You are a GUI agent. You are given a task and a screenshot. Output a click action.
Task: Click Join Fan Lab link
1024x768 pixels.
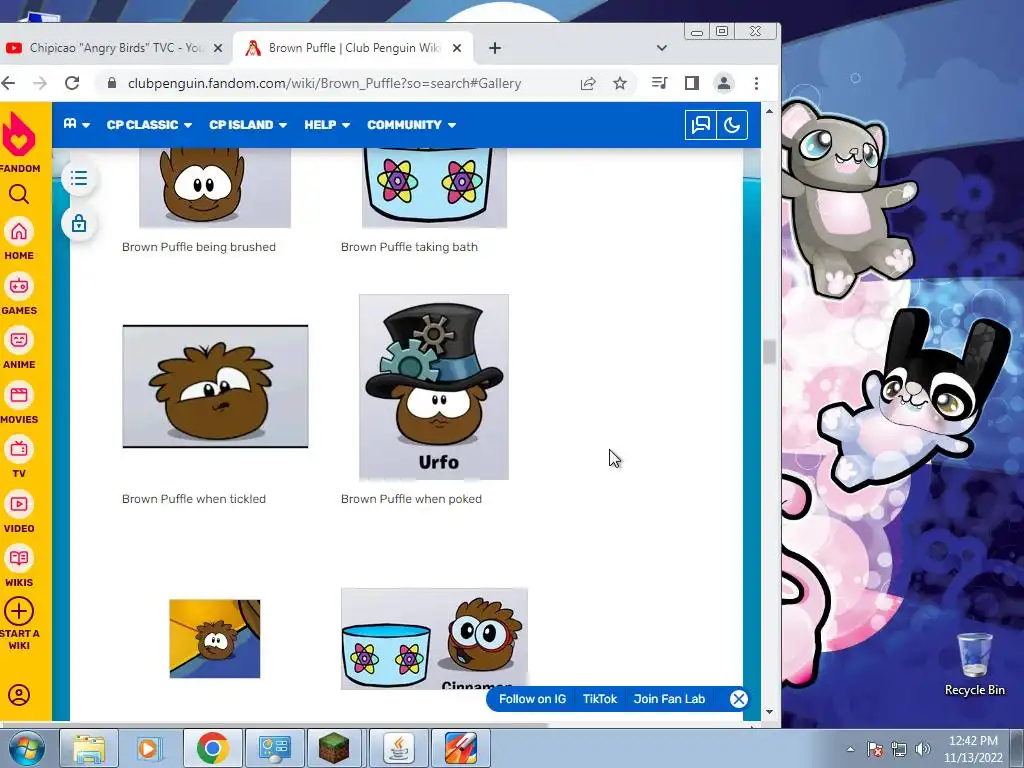[x=669, y=699]
